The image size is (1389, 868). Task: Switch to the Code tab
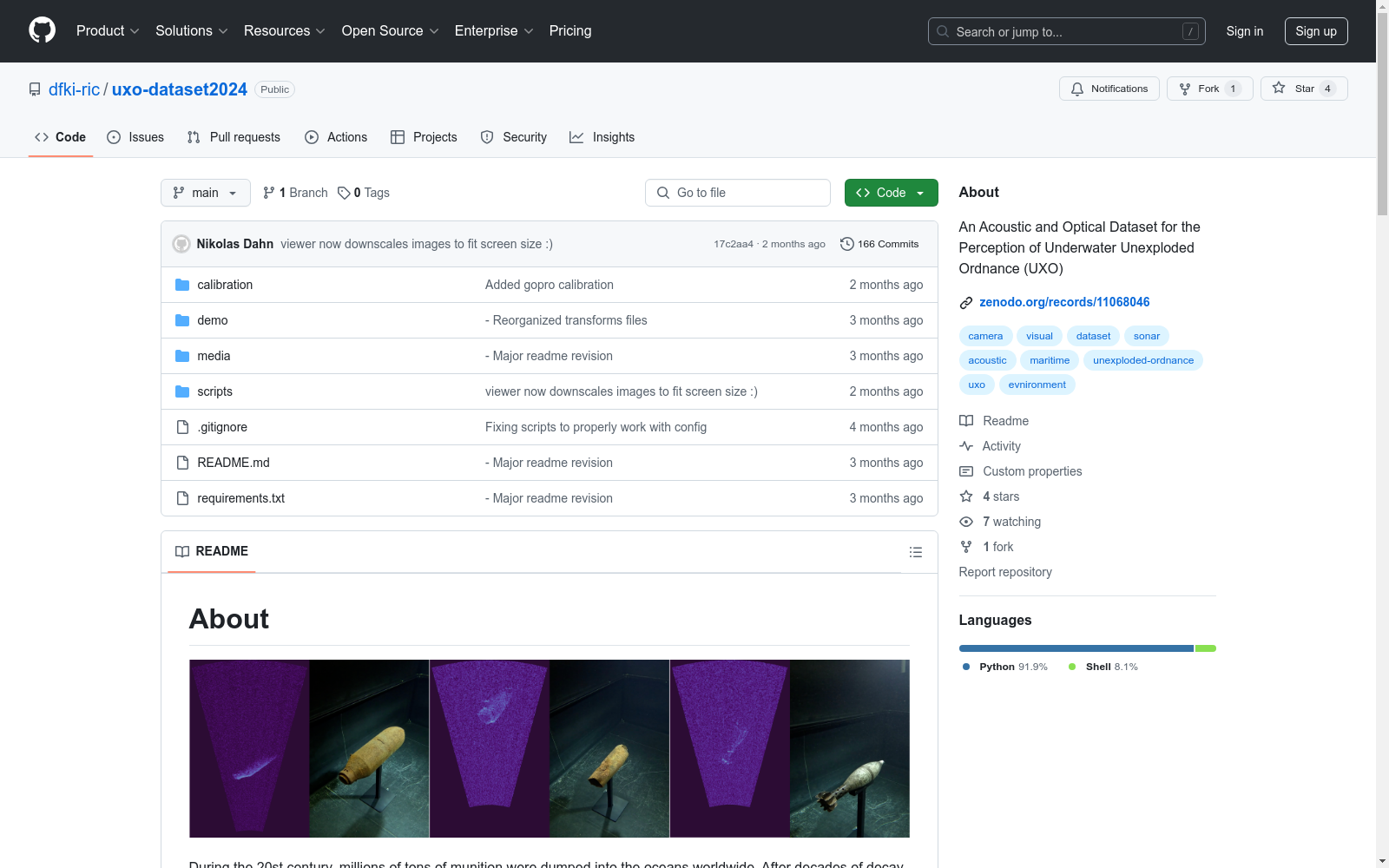pyautogui.click(x=60, y=137)
